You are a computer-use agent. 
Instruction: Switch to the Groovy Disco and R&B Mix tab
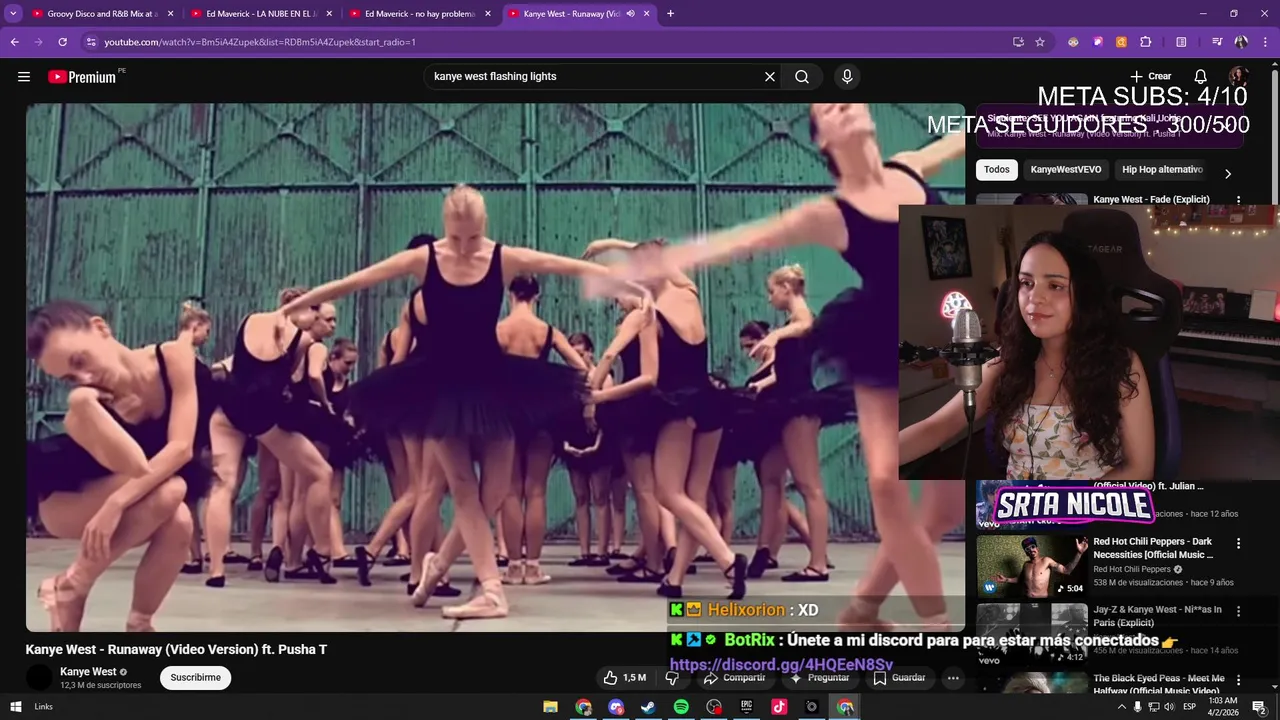tap(104, 14)
